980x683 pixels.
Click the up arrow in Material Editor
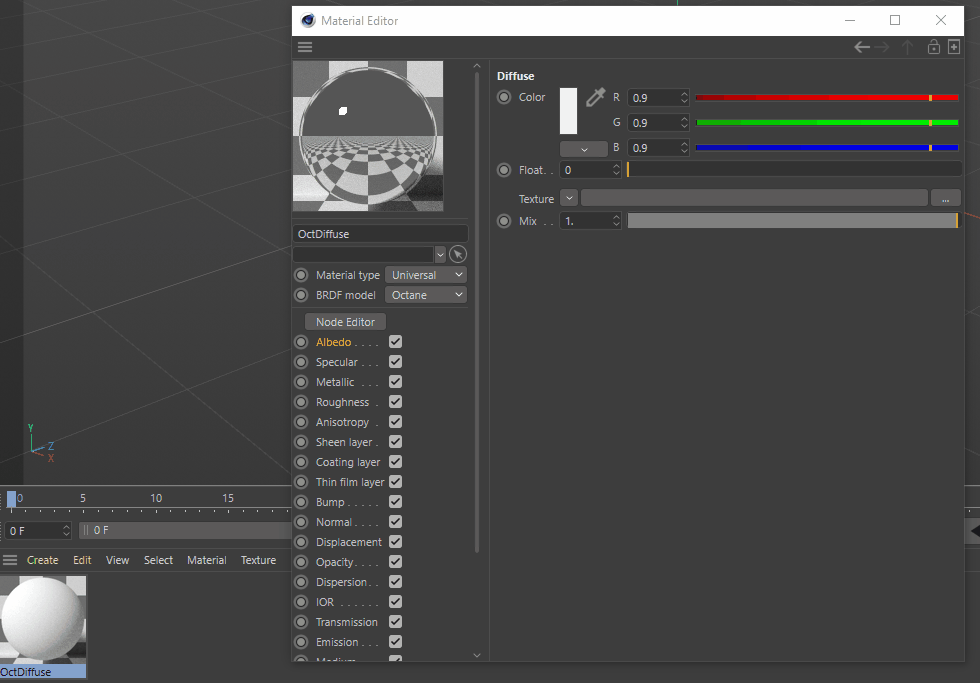(x=908, y=47)
